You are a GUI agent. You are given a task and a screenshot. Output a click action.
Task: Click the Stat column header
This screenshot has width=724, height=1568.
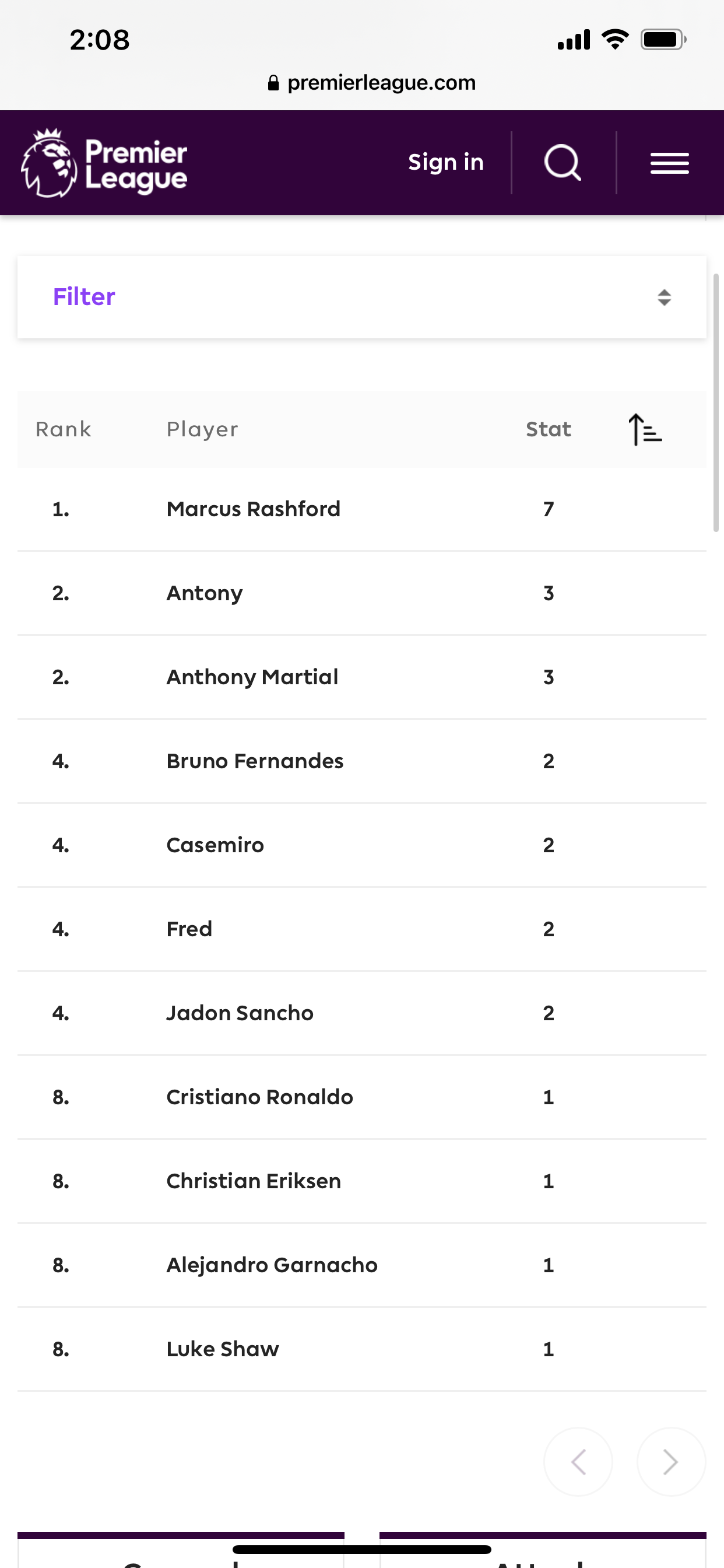click(547, 429)
